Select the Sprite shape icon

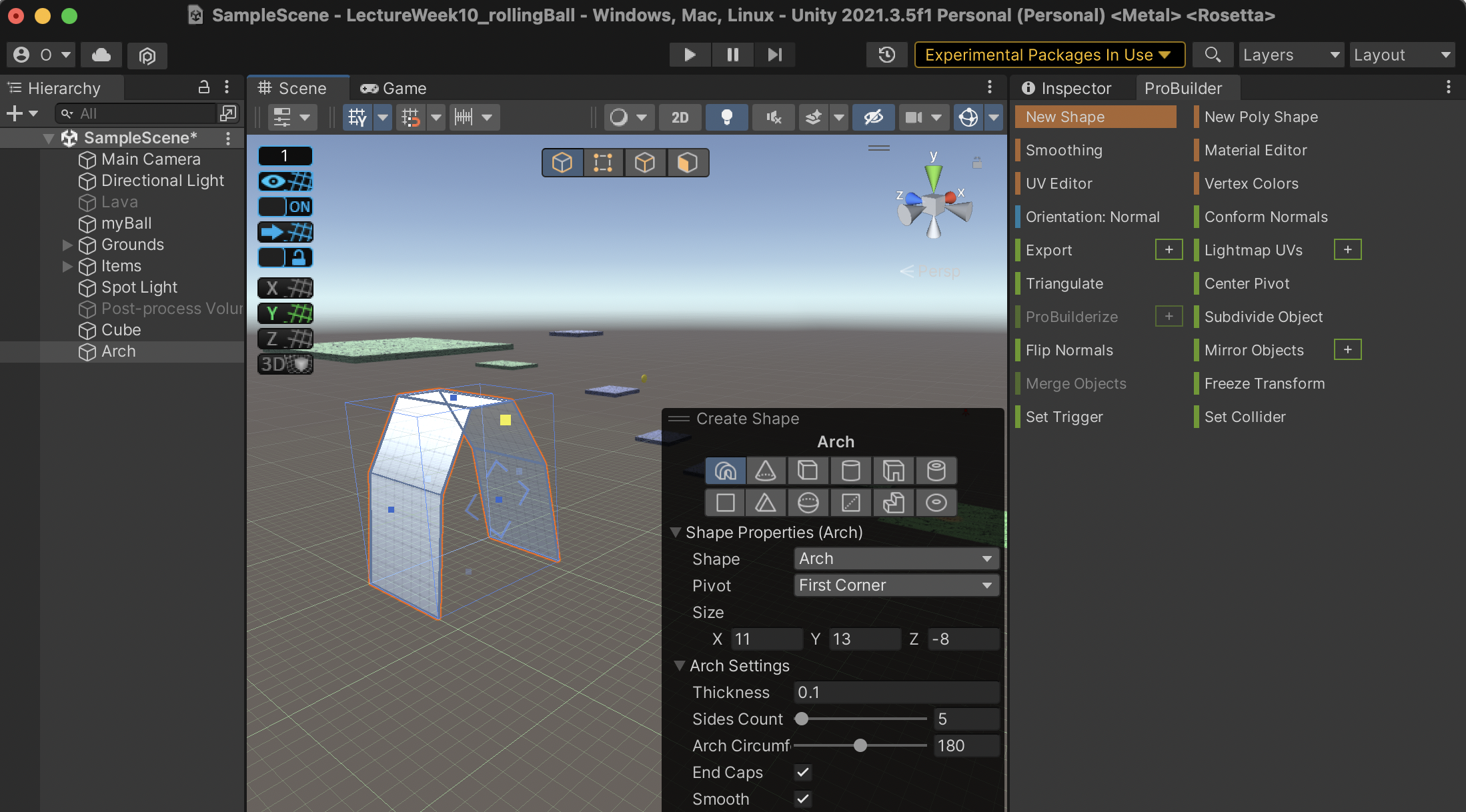tap(850, 503)
